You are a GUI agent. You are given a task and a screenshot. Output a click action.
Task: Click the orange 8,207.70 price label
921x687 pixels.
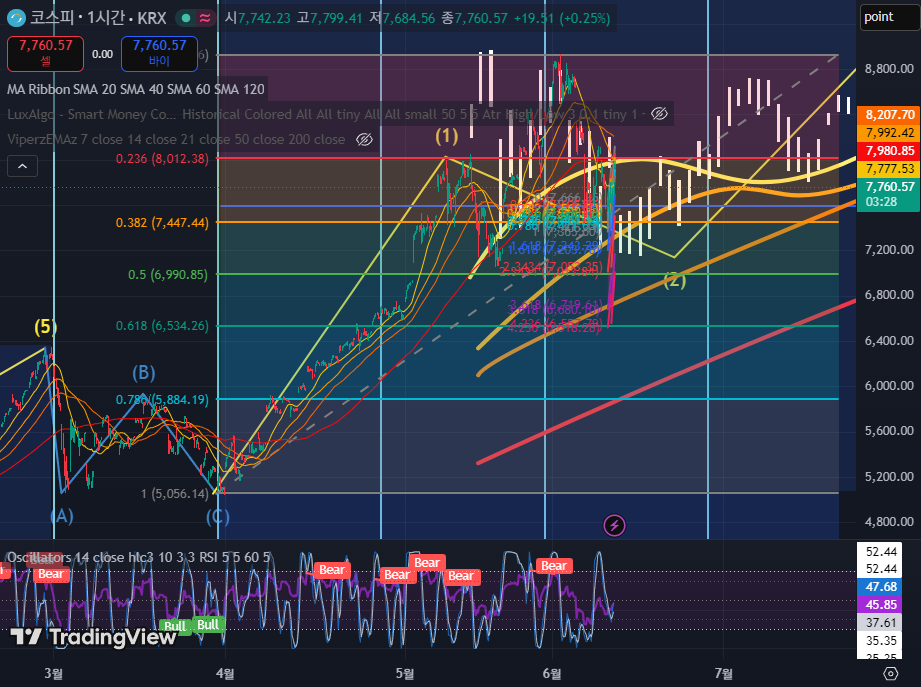(889, 114)
